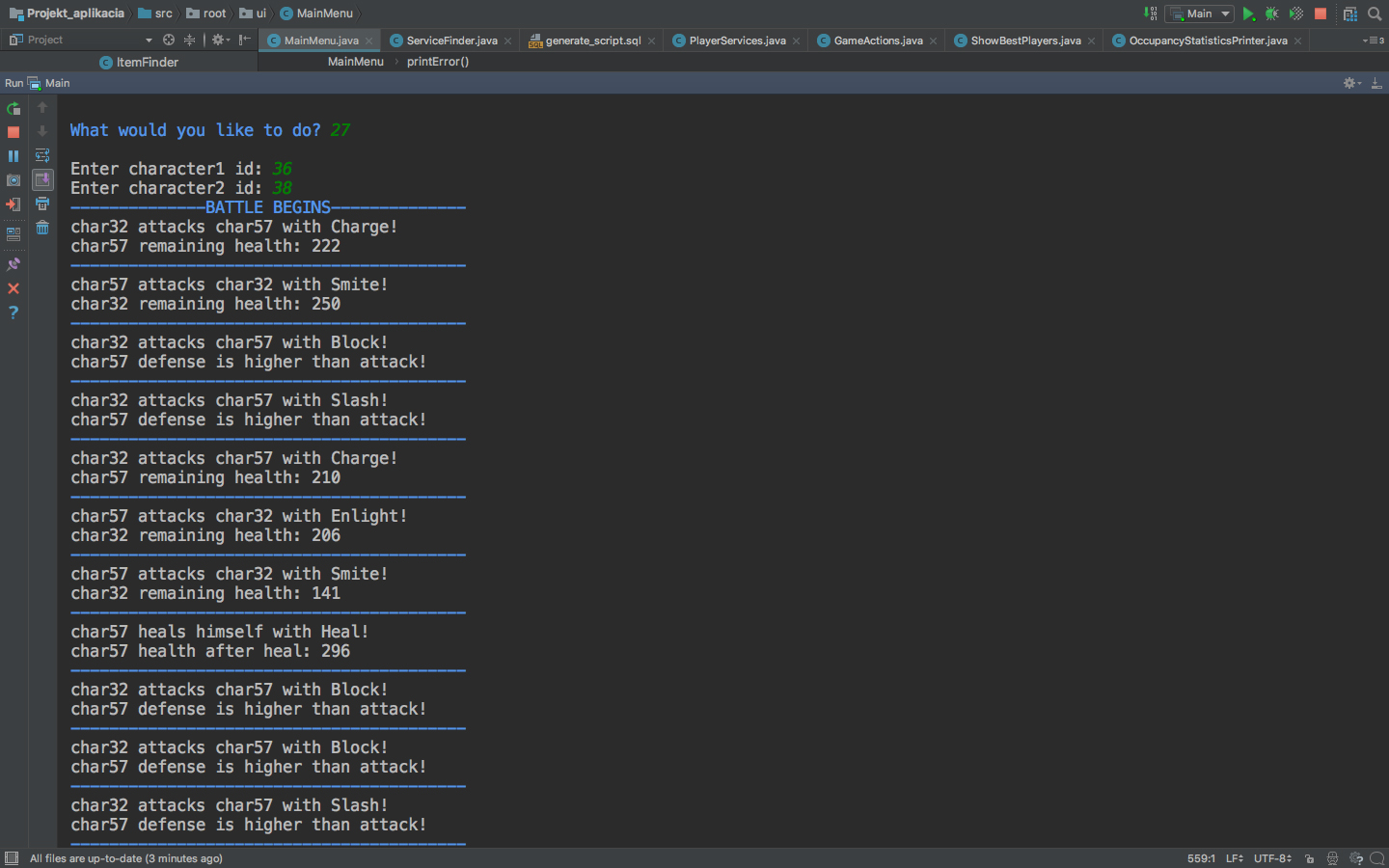Open the GameActions.java editor tab
Image resolution: width=1389 pixels, height=868 pixels.
point(878,41)
